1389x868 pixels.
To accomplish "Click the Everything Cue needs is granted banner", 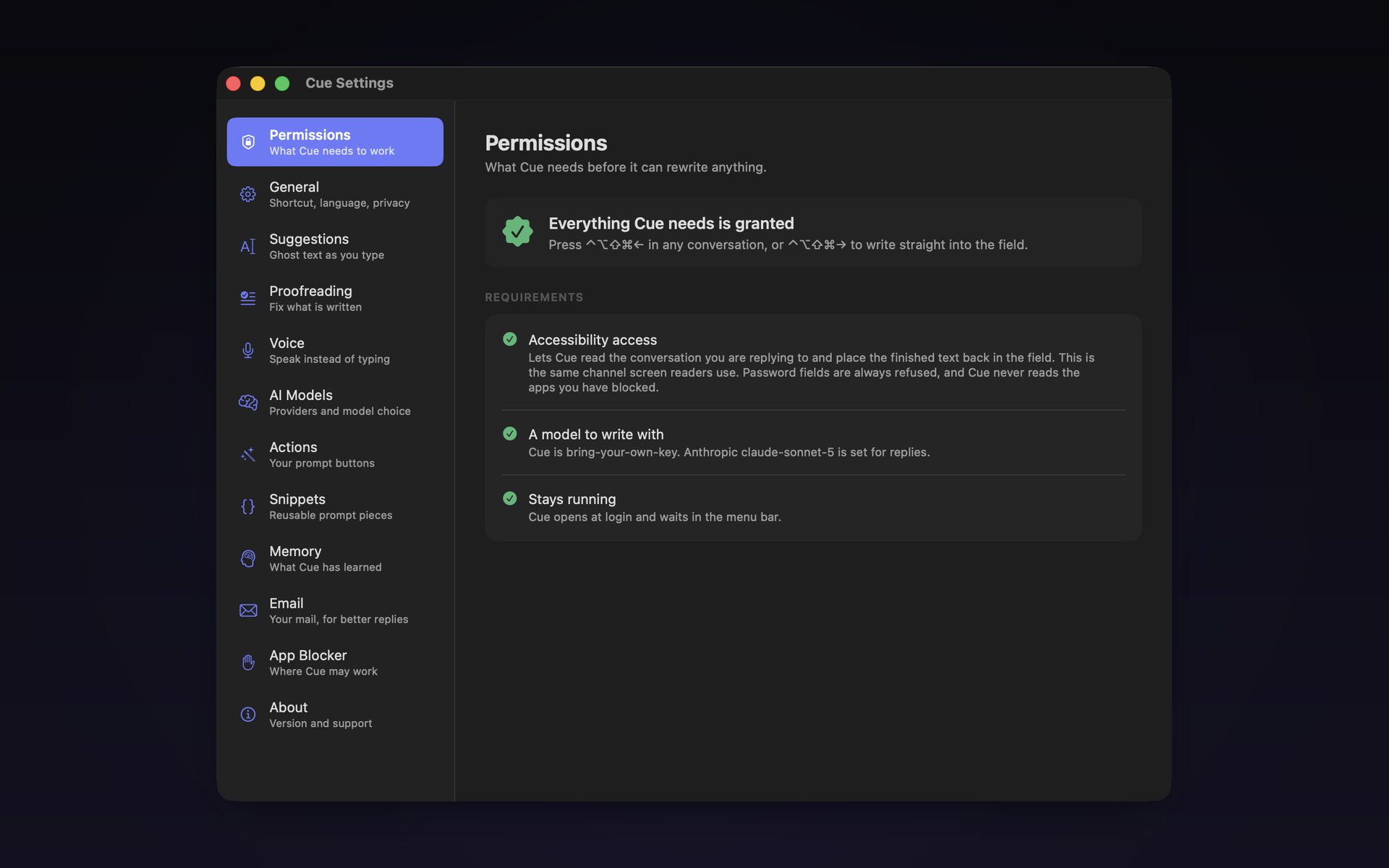I will point(813,233).
